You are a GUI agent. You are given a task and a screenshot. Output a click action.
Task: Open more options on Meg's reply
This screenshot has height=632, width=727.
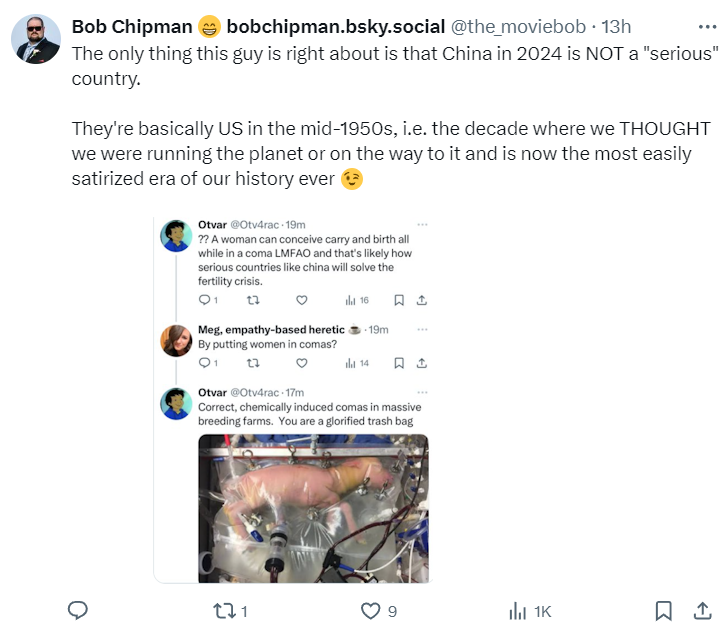[x=421, y=329]
